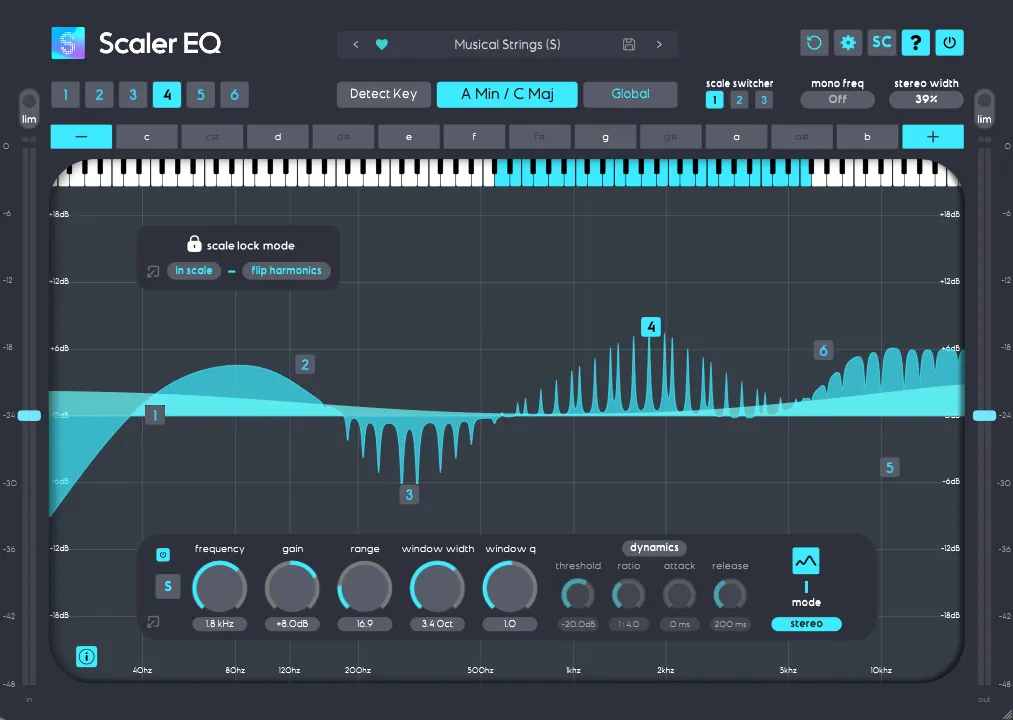Click the window width knob

(x=437, y=588)
